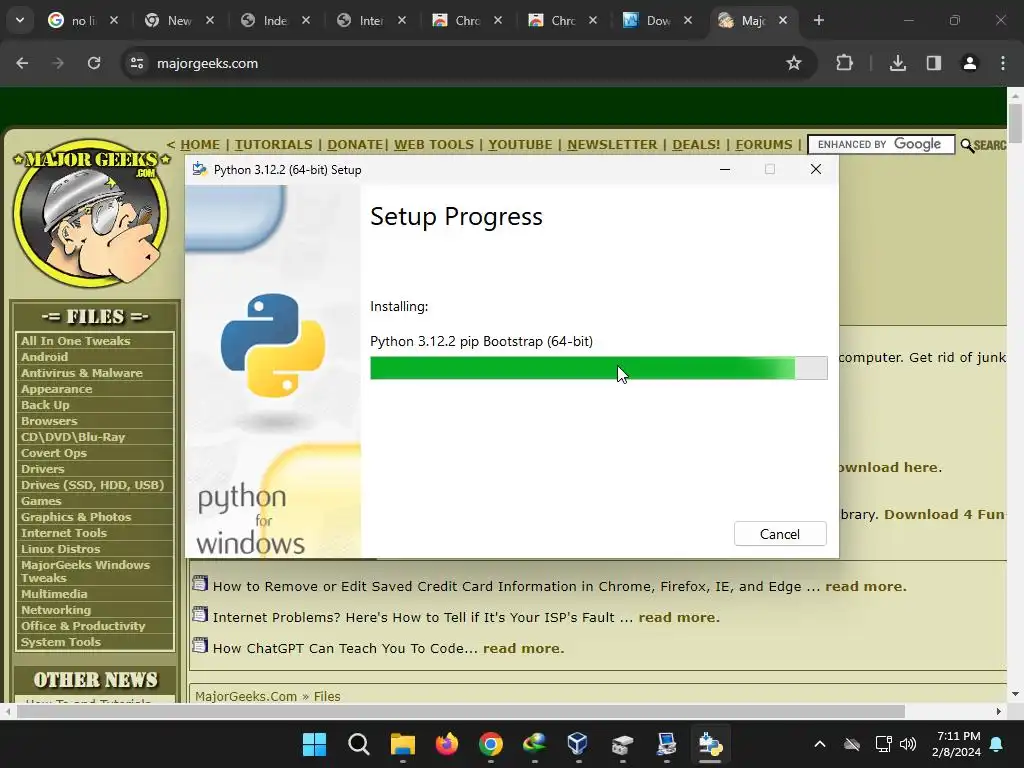Select Python installer taskbar icon
Image resolution: width=1024 pixels, height=768 pixels.
point(710,744)
